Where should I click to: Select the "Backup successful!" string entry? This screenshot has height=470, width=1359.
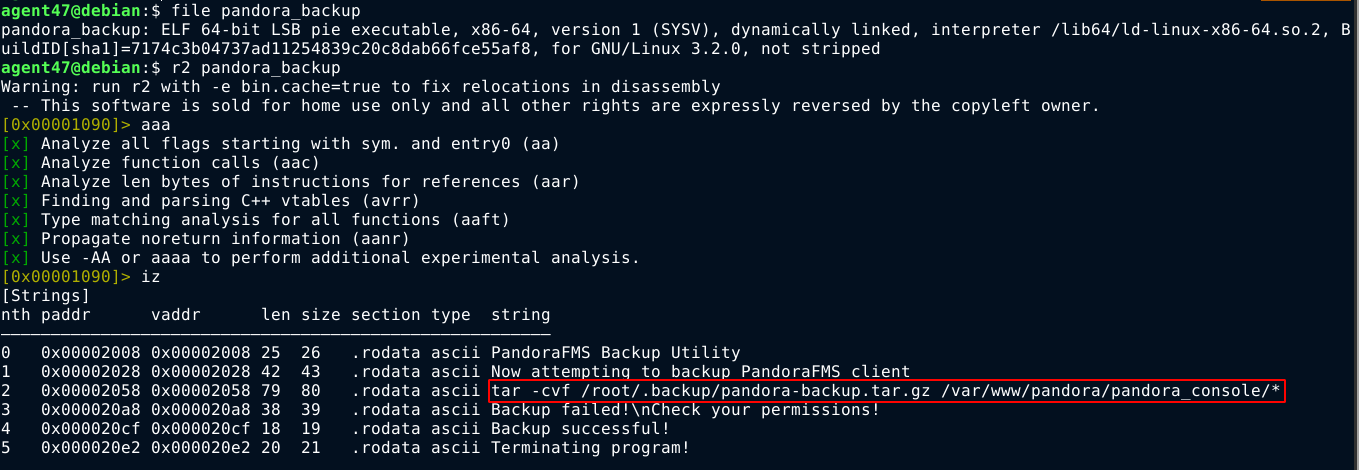pos(580,429)
